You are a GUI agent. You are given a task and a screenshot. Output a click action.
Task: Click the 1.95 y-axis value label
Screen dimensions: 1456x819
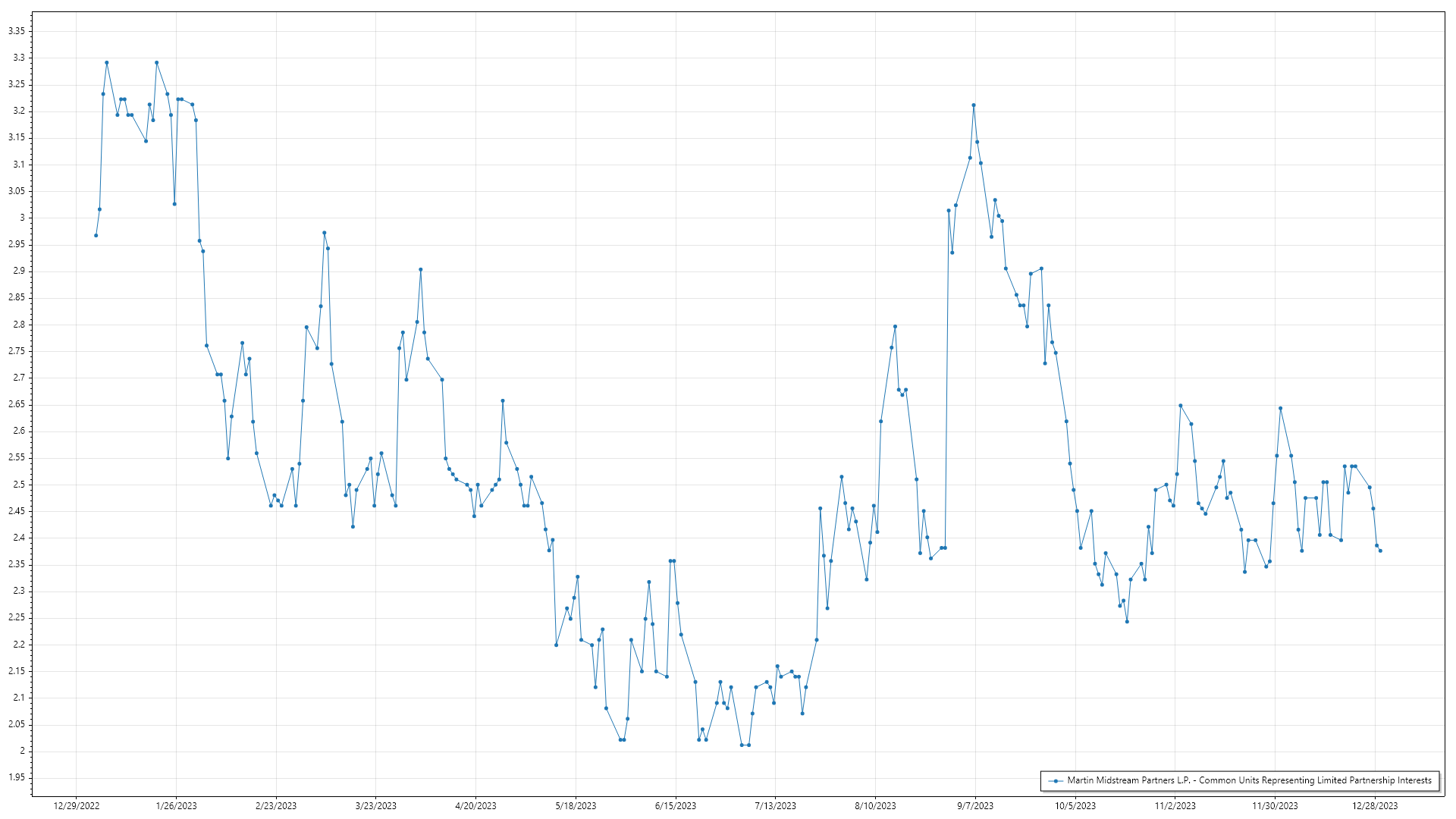coord(16,777)
